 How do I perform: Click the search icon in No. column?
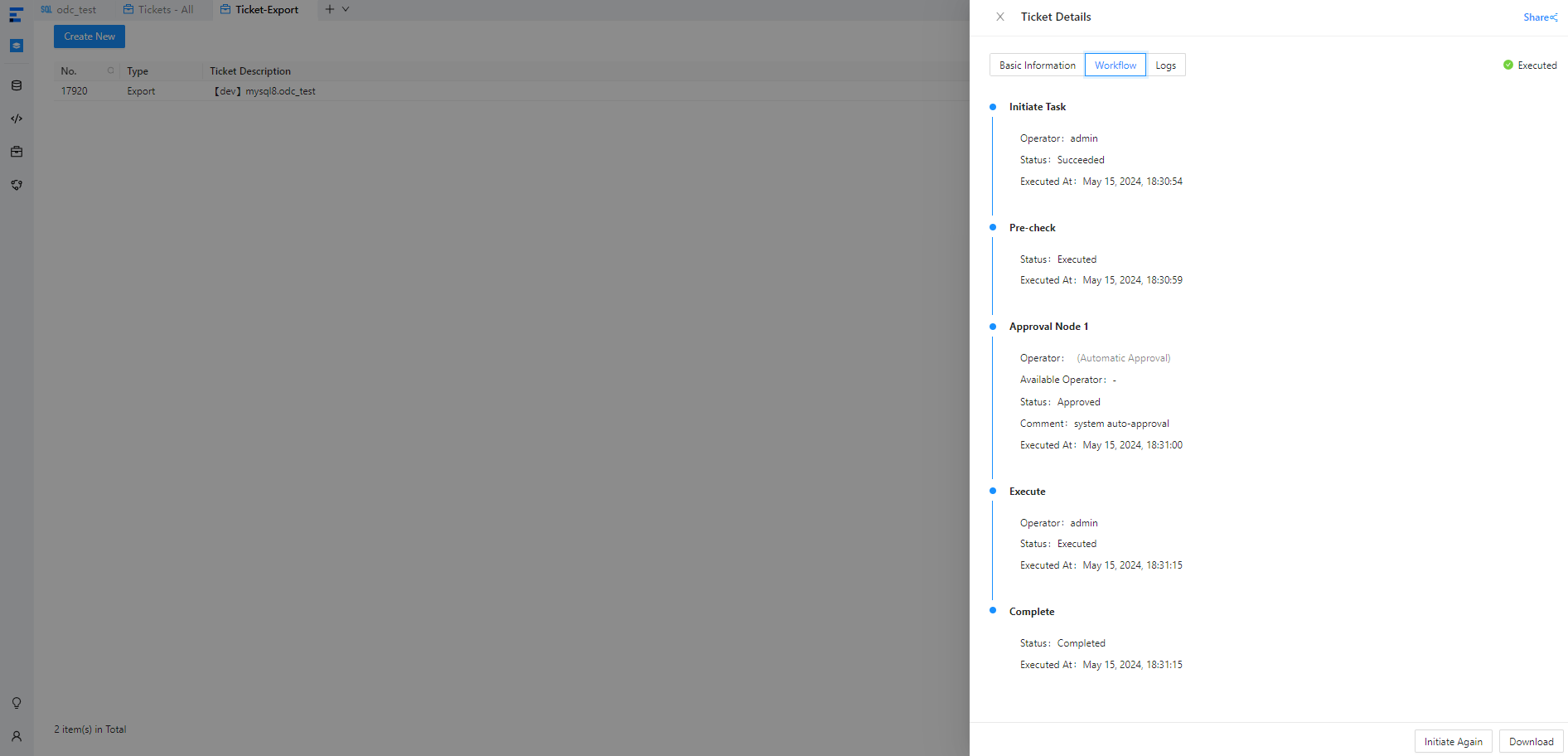click(110, 70)
